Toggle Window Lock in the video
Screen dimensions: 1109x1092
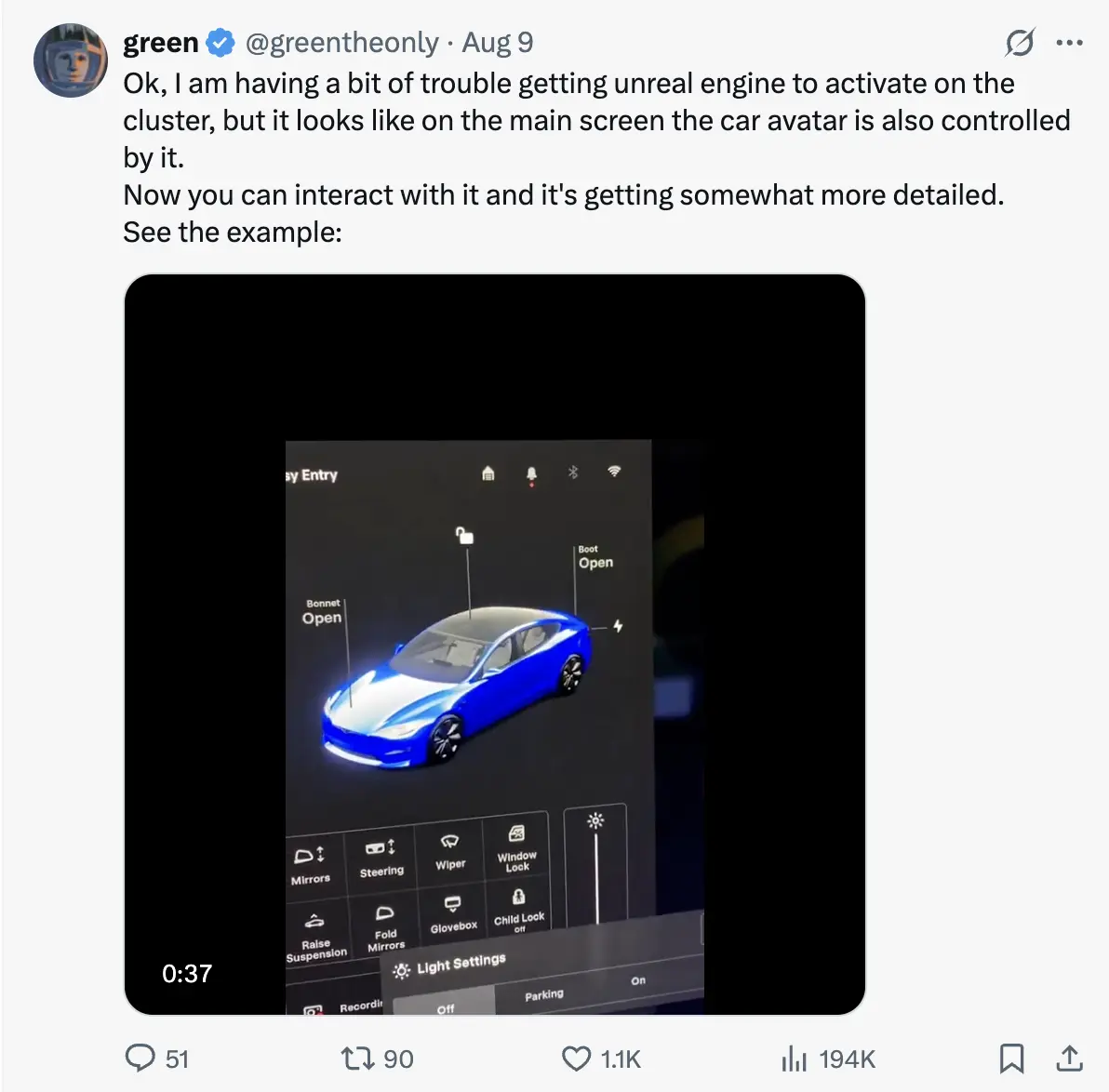pos(516,847)
